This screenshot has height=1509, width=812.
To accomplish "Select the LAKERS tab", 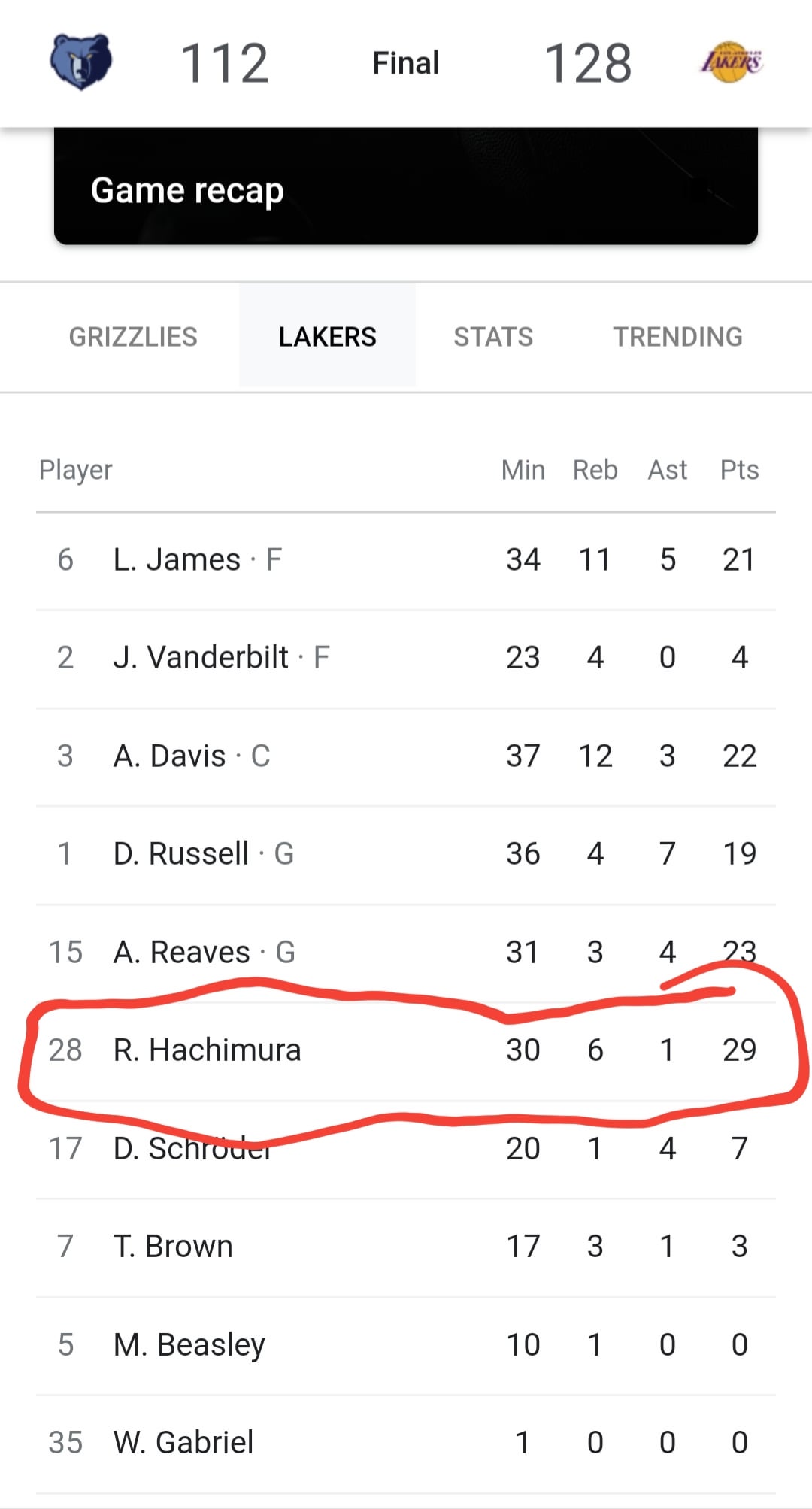I will pyautogui.click(x=327, y=337).
